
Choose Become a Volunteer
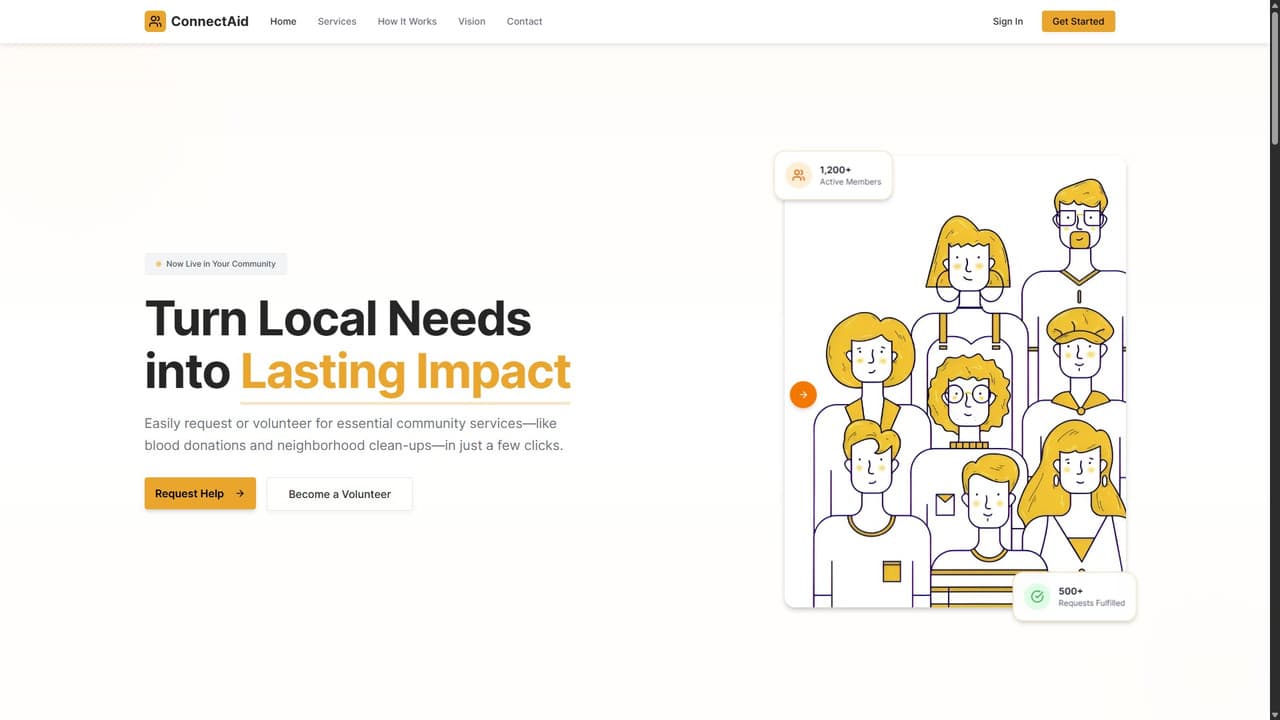(x=339, y=494)
